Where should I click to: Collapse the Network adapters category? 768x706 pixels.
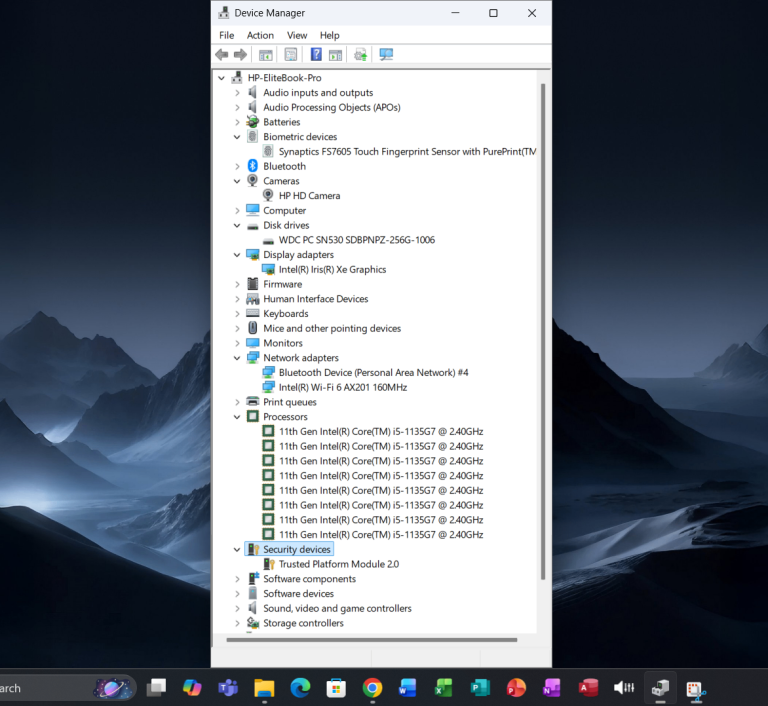(237, 358)
